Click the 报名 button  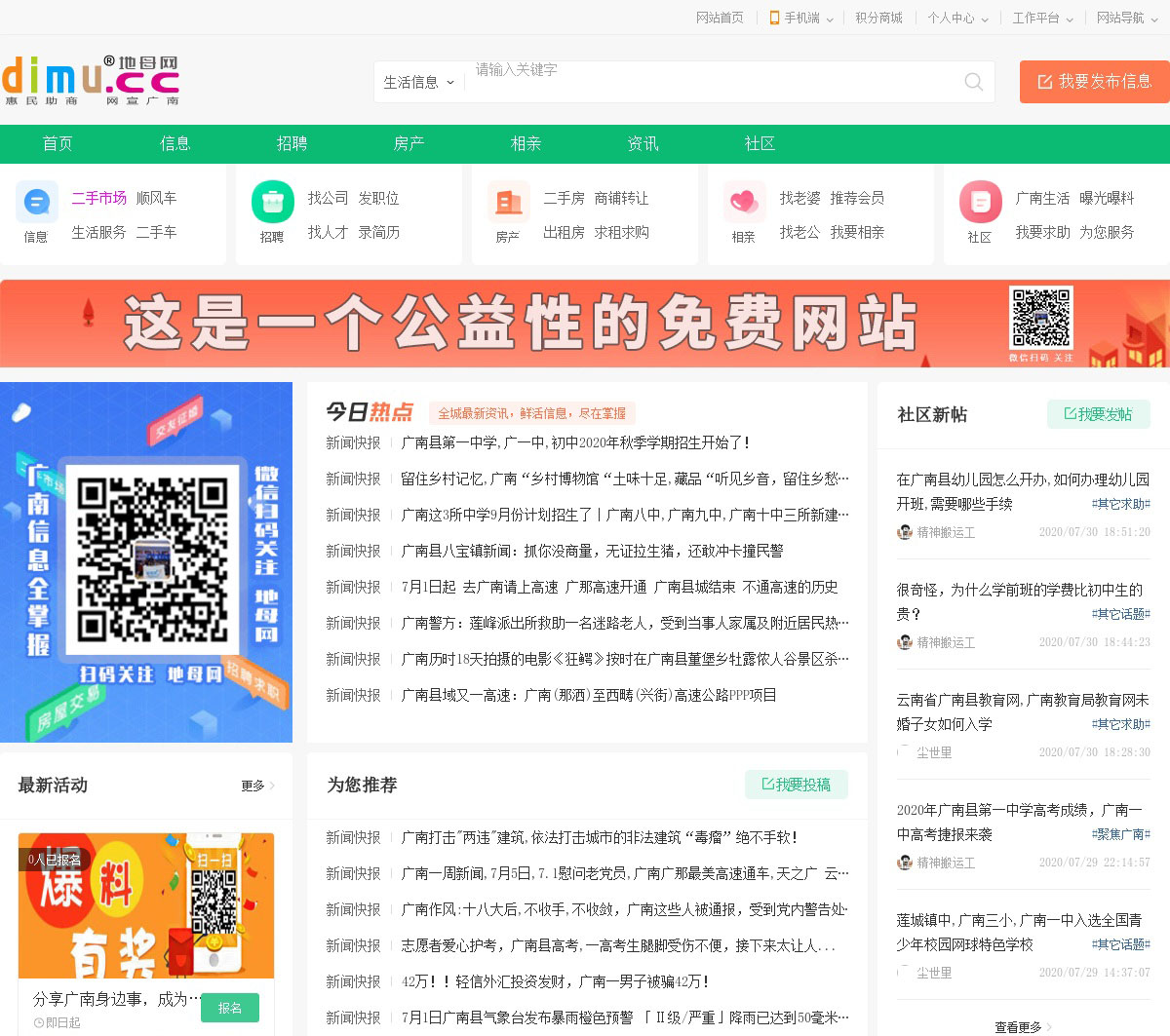(230, 1008)
